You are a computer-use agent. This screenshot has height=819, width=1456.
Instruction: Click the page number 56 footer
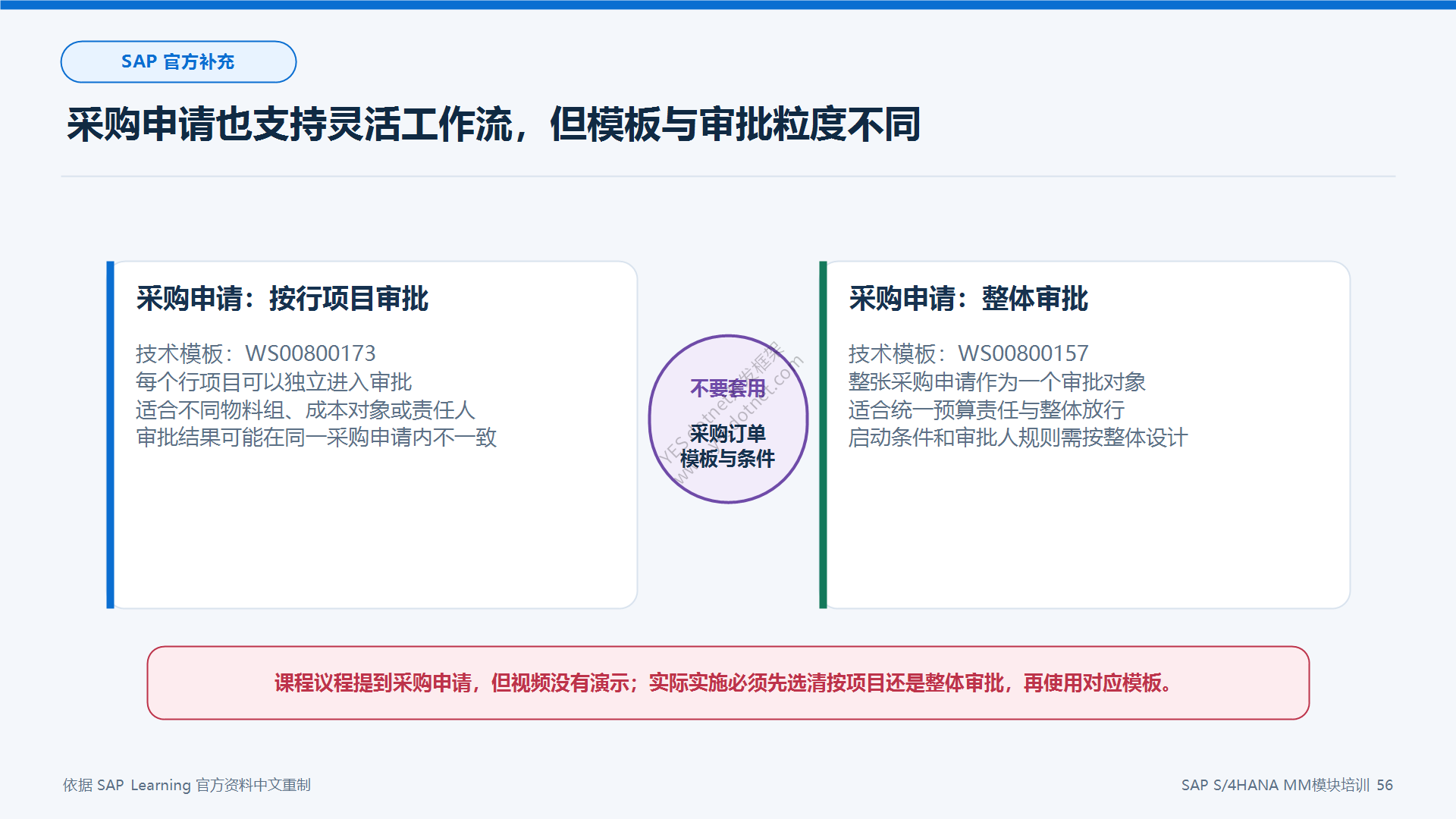point(1385,785)
